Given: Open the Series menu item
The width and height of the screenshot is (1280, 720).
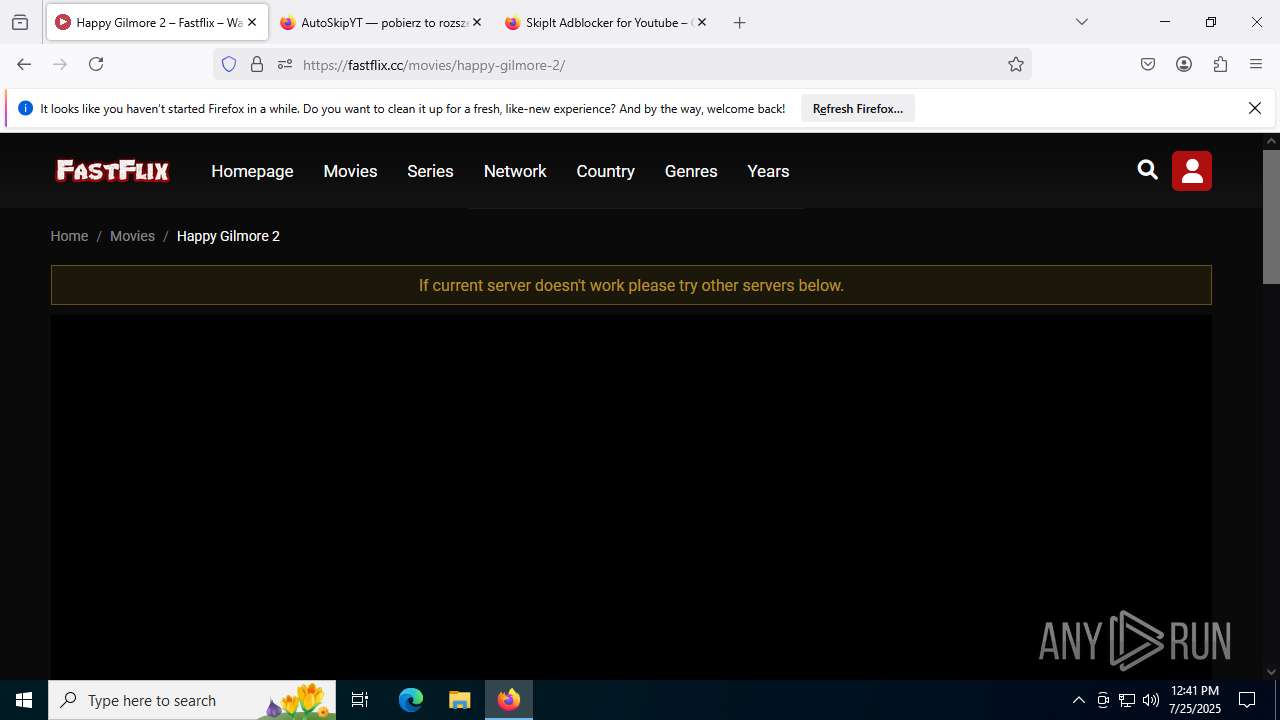Looking at the screenshot, I should 430,171.
